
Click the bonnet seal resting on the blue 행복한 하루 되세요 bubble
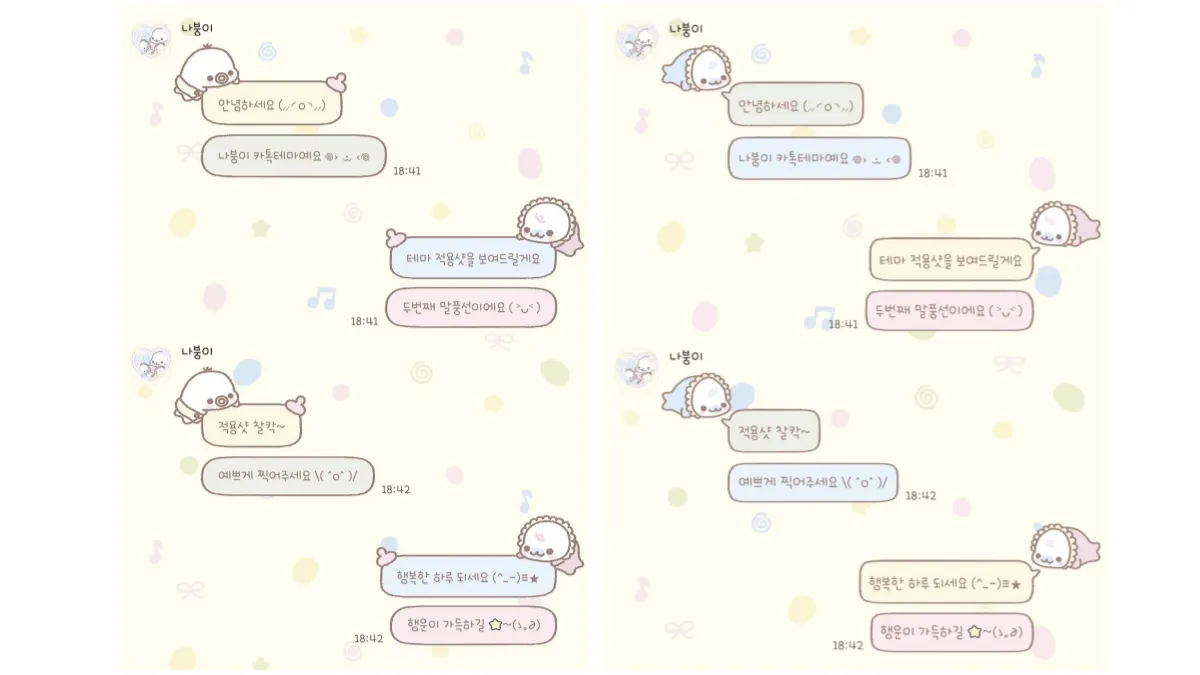[x=549, y=543]
